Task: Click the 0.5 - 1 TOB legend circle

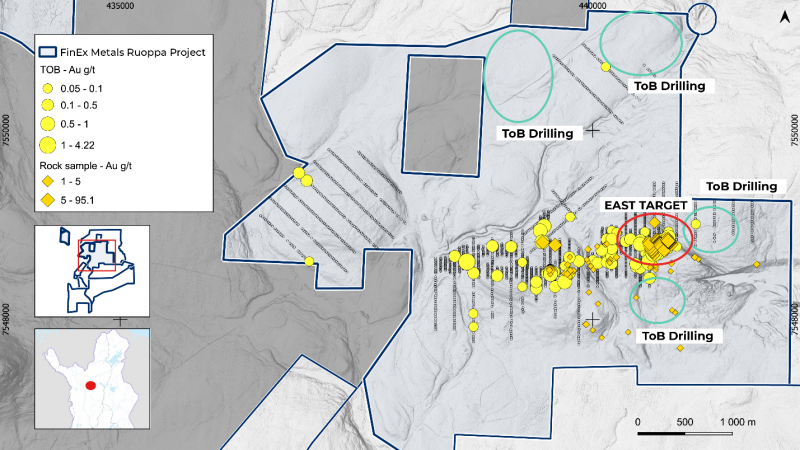Action: (47, 124)
